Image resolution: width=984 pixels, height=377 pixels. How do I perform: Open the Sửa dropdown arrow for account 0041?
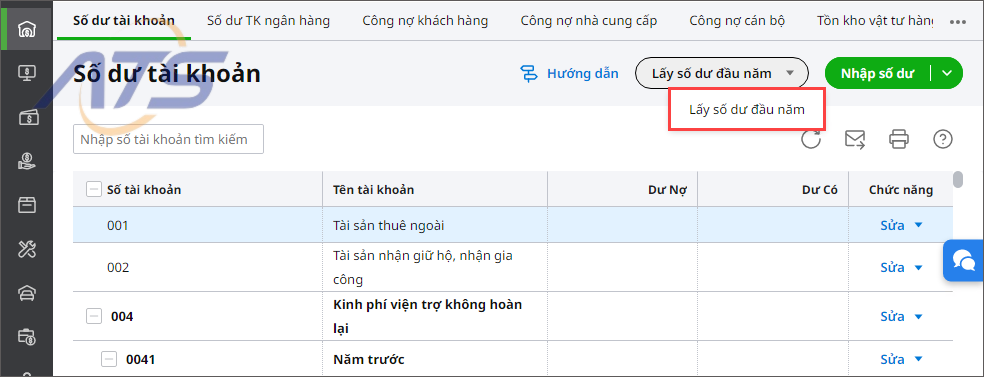click(x=919, y=359)
